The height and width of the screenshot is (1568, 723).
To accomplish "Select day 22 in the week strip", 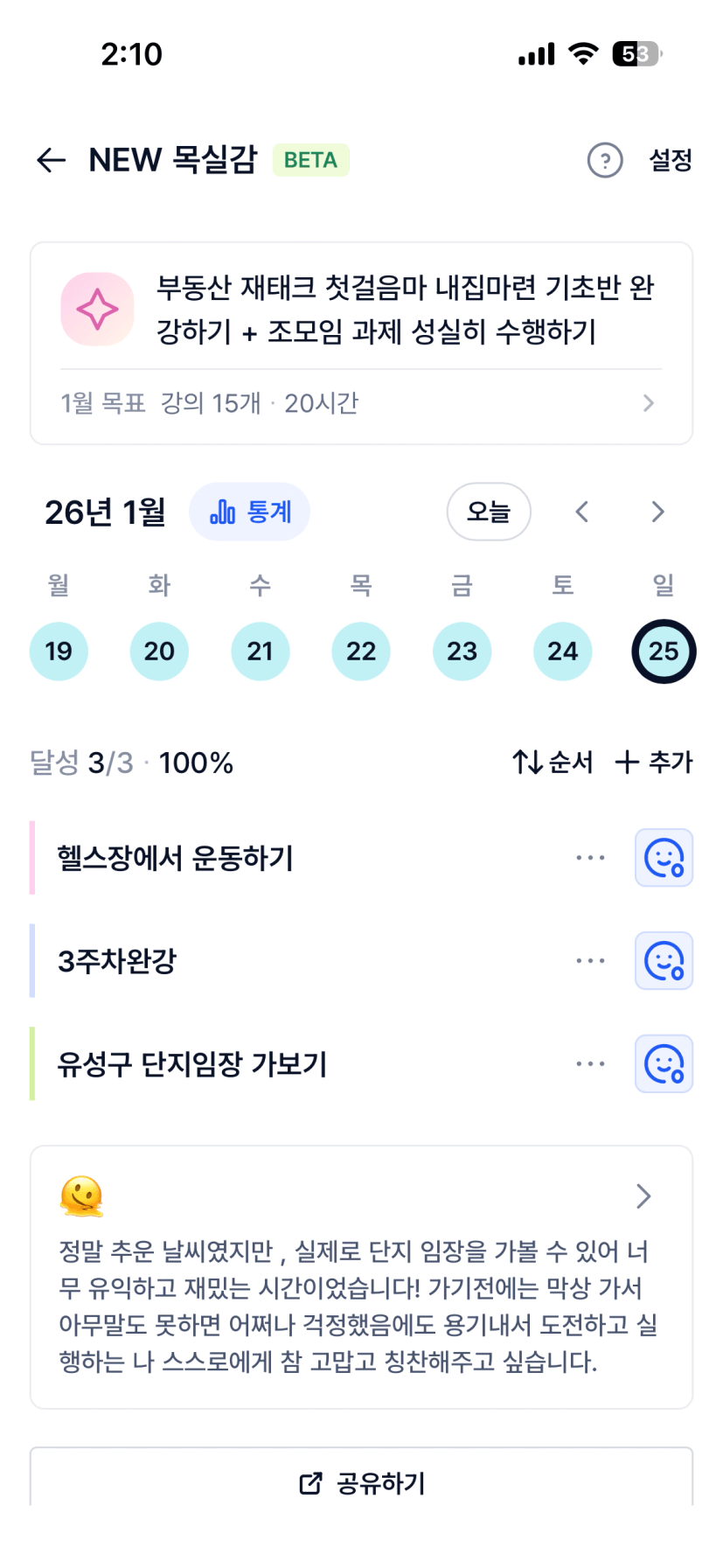I will [x=361, y=652].
